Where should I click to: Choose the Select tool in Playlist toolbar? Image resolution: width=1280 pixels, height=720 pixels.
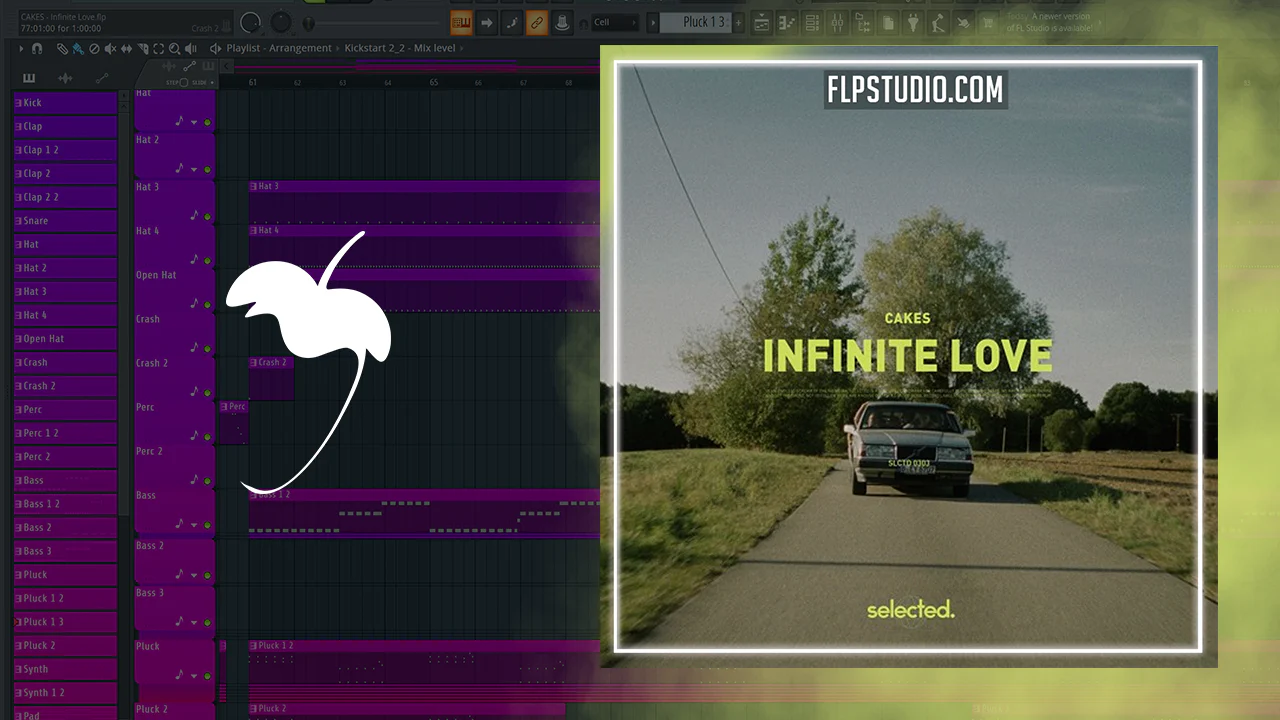coord(158,48)
